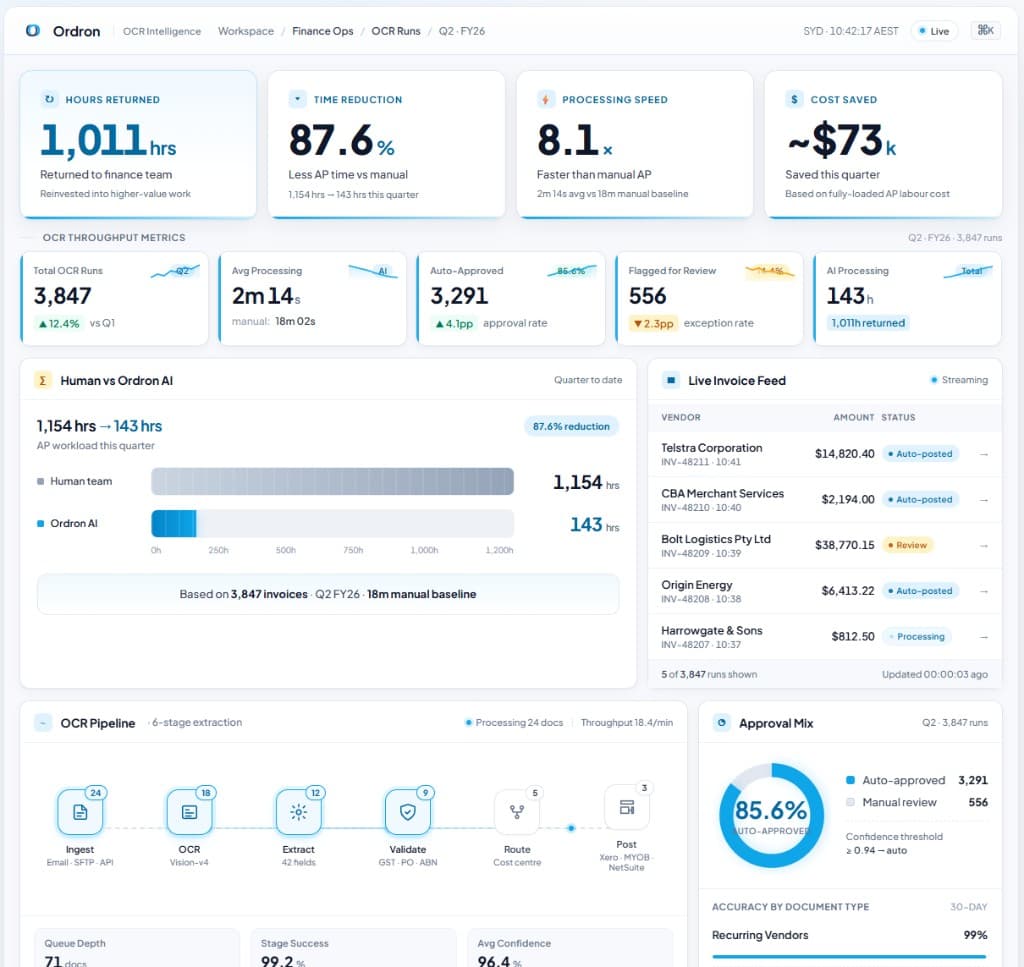Click the Cost Saved dollar icon
Image resolution: width=1024 pixels, height=967 pixels.
[793, 99]
